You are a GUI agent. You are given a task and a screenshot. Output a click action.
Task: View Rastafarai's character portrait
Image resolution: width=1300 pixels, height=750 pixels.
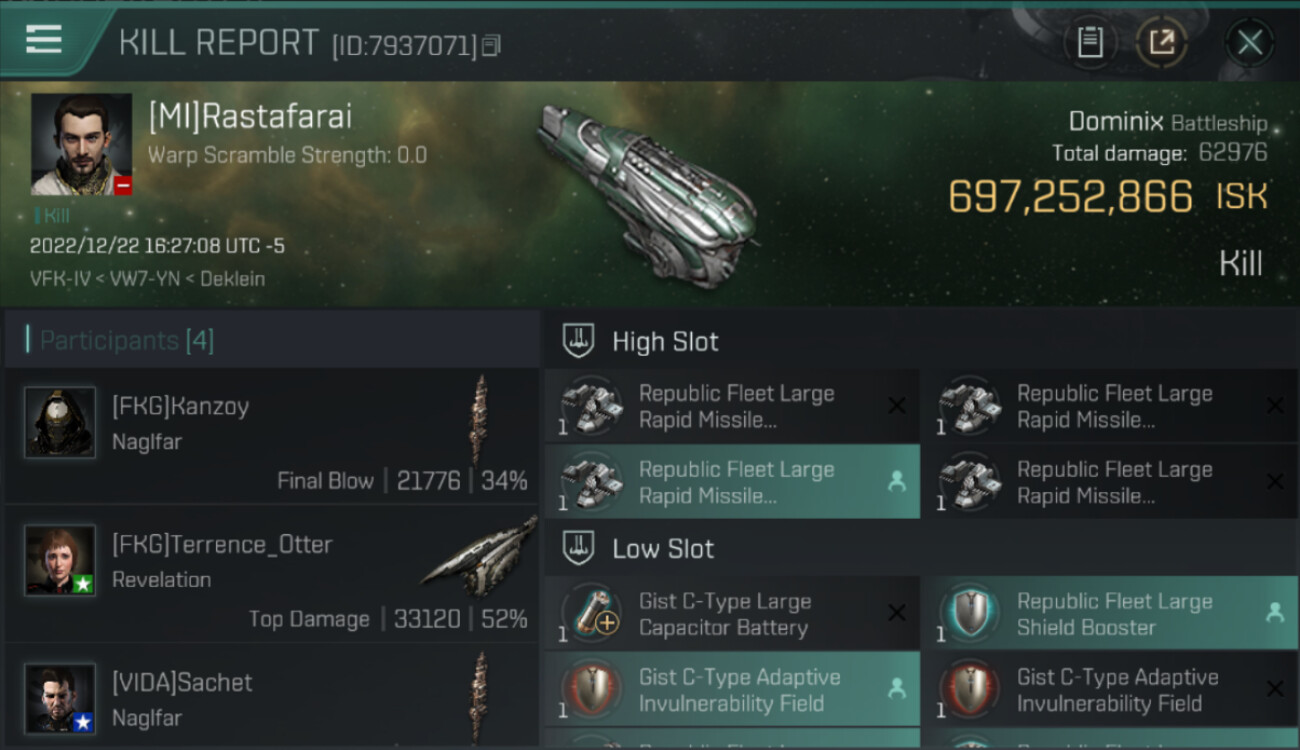click(81, 144)
